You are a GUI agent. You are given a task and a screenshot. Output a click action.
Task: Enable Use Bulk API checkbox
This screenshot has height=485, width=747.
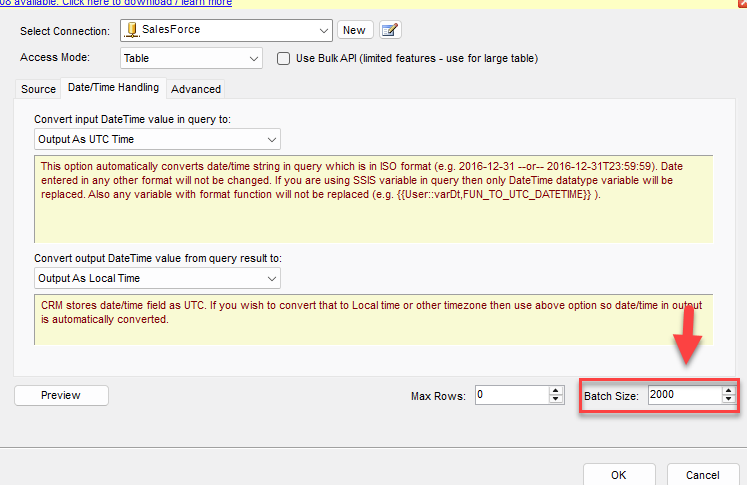(284, 58)
